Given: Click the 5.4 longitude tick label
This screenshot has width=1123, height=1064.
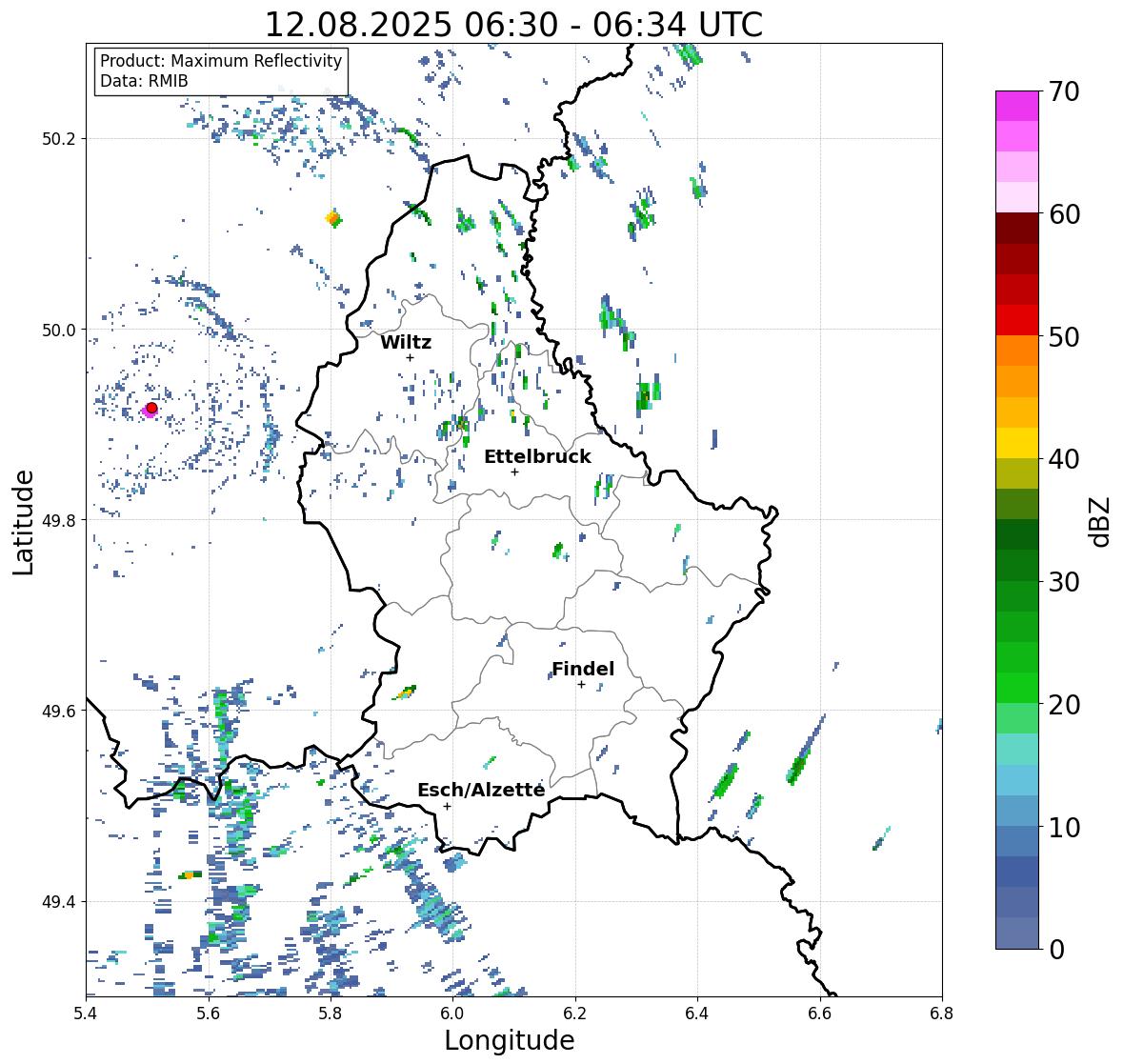Looking at the screenshot, I should [x=86, y=1013].
